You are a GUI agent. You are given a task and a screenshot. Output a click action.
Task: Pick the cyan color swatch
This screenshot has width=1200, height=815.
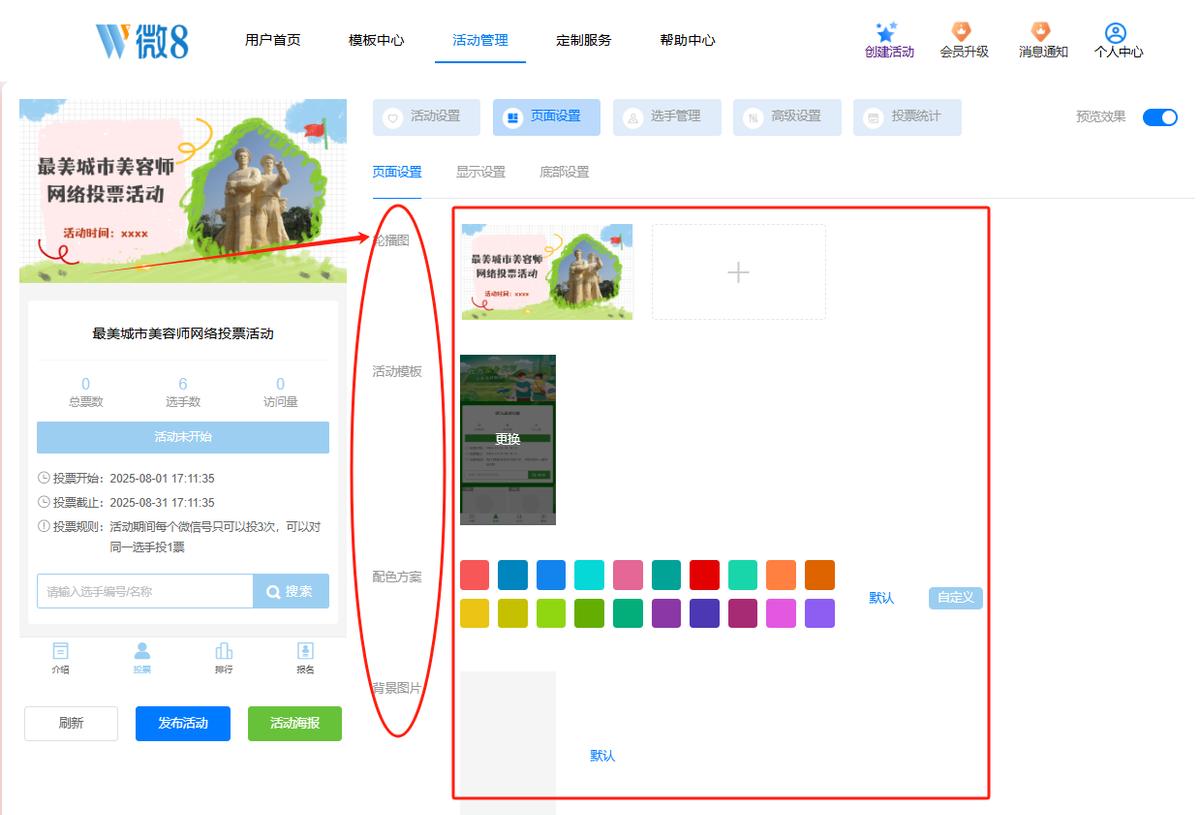(589, 575)
